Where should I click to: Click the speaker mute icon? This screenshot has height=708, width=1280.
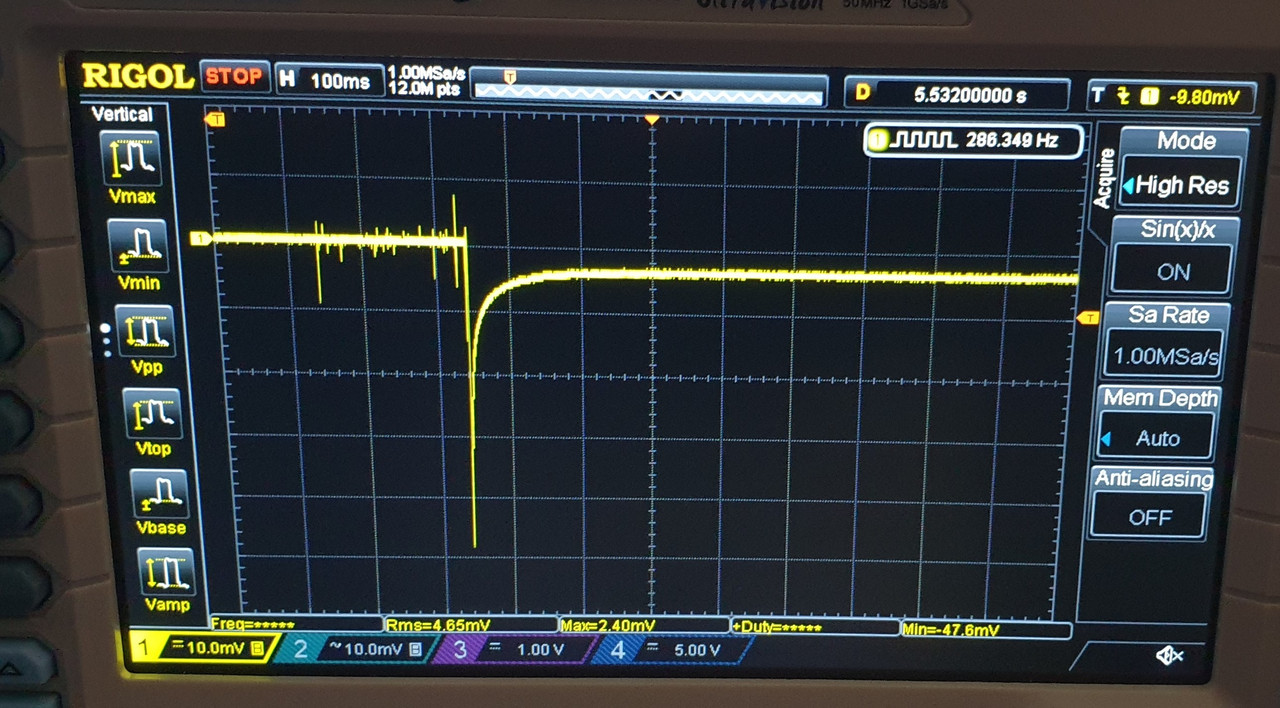[1169, 655]
